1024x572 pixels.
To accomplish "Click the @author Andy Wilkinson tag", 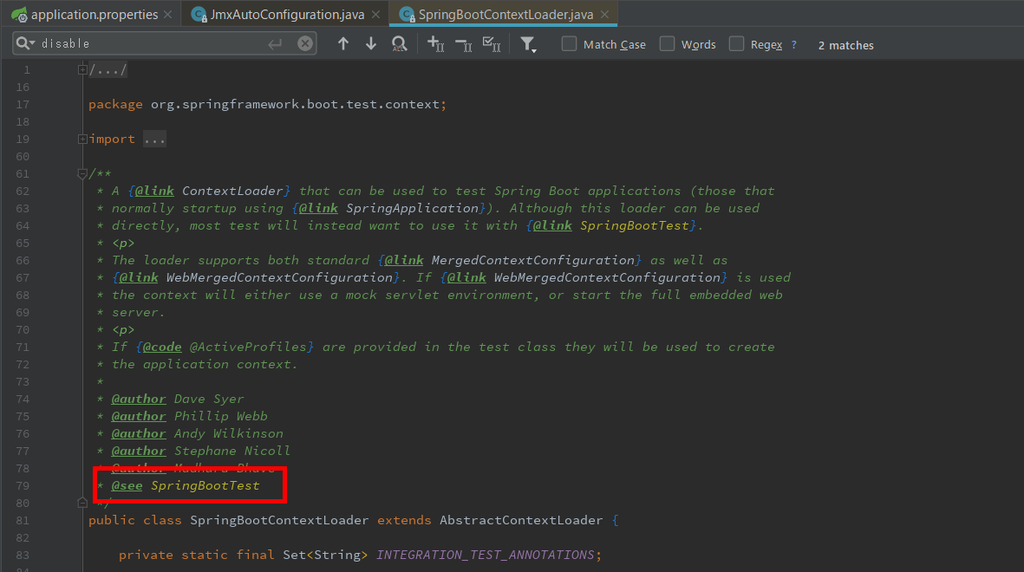I will (138, 434).
